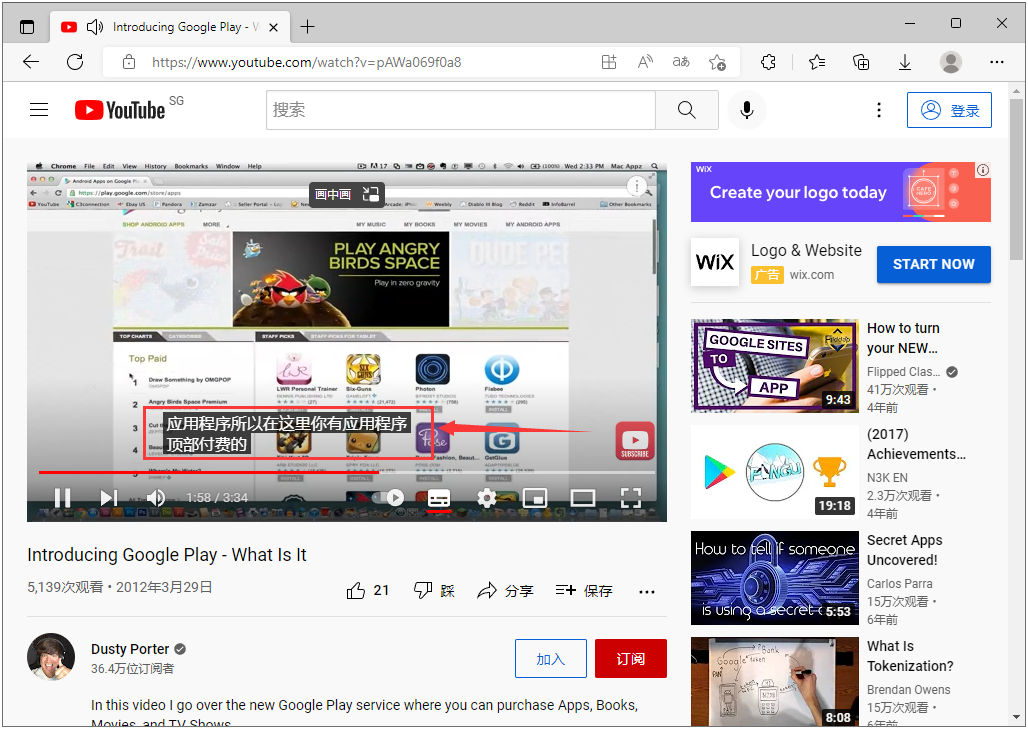Like the video with 21 likes
This screenshot has height=729, width=1028.
pyautogui.click(x=368, y=591)
